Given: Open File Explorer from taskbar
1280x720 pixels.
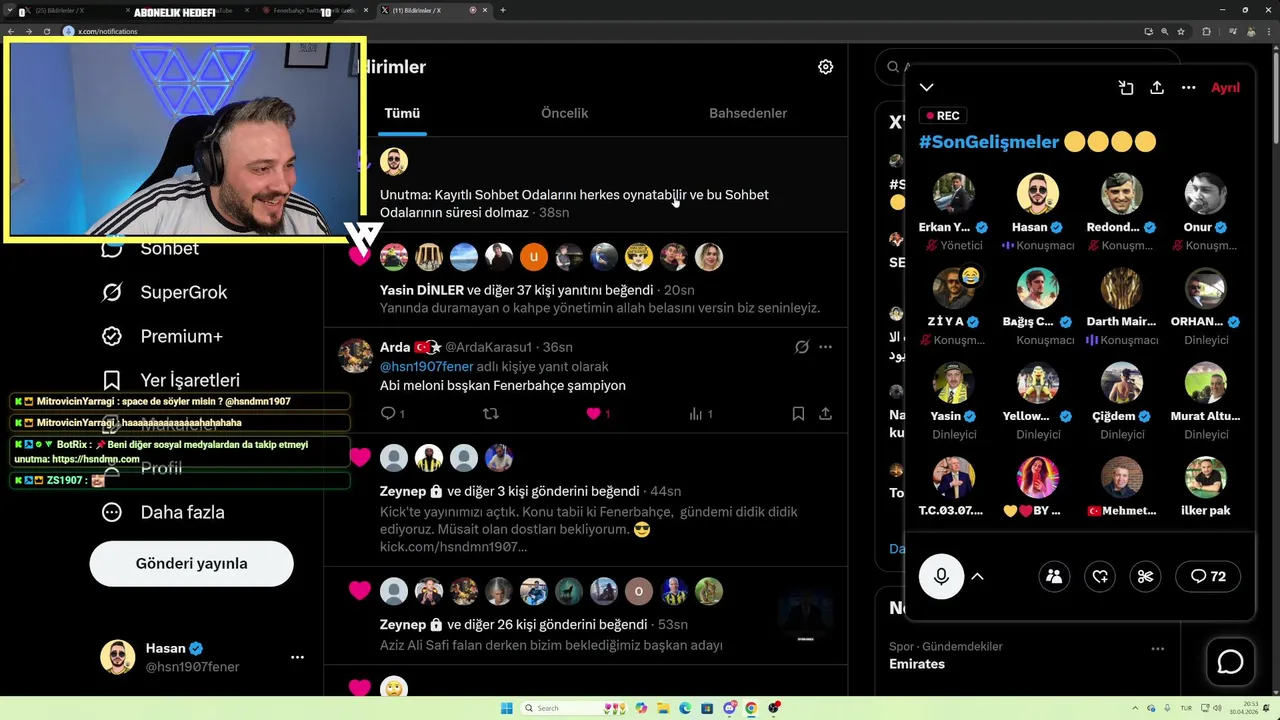Looking at the screenshot, I should (x=663, y=708).
